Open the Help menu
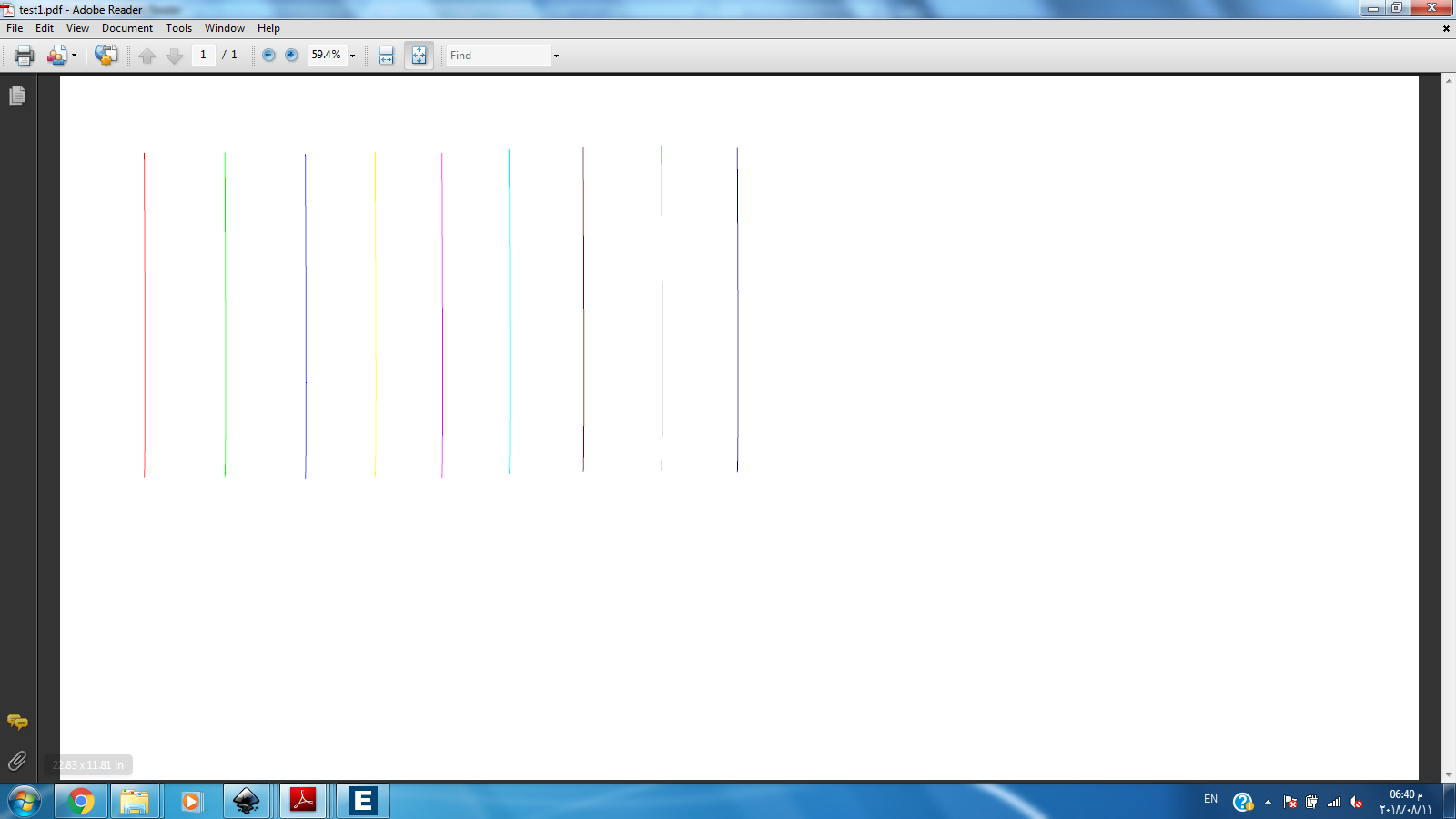Screen dimensions: 1456x819 point(268,28)
